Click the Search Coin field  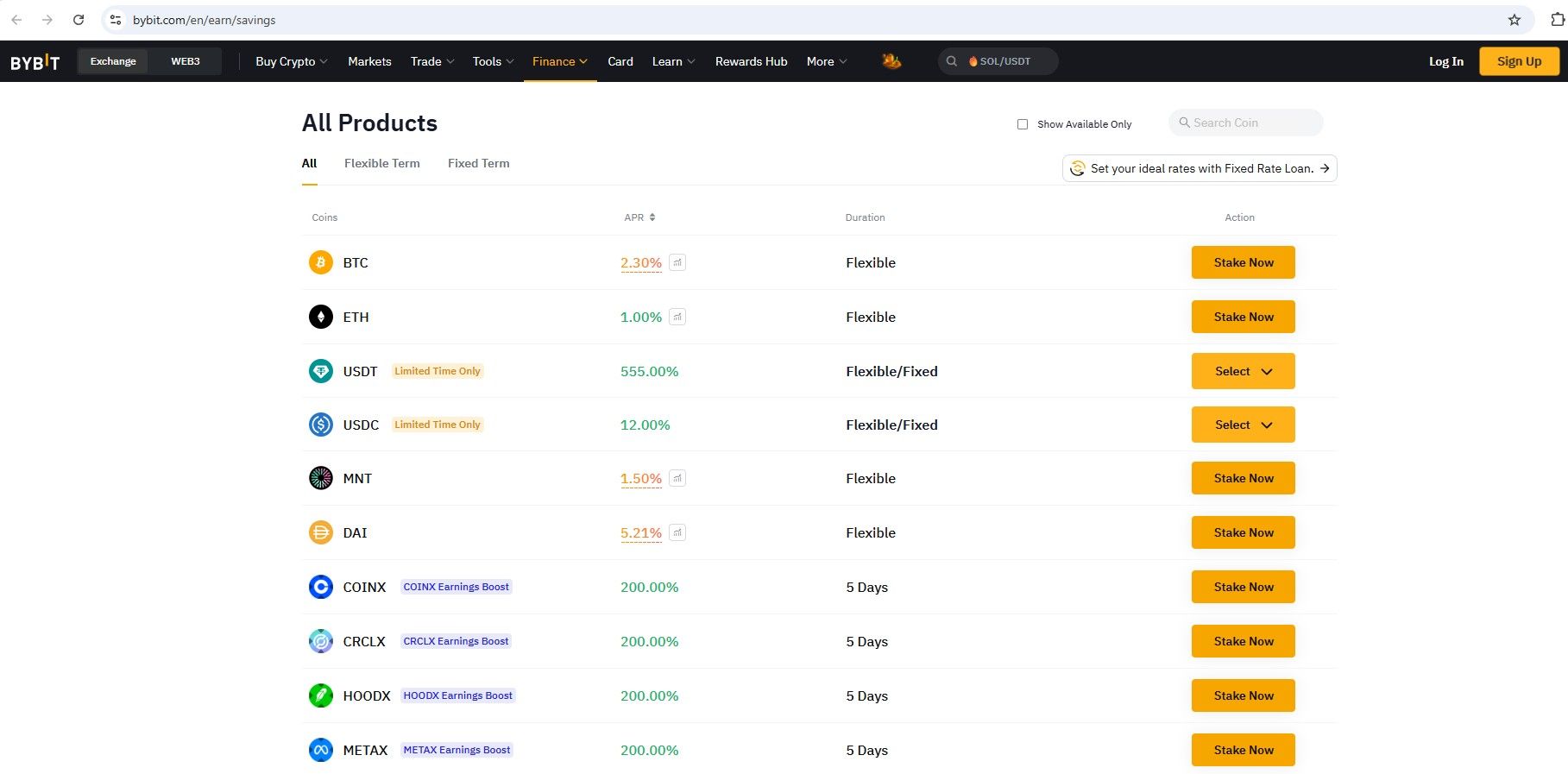tap(1245, 123)
